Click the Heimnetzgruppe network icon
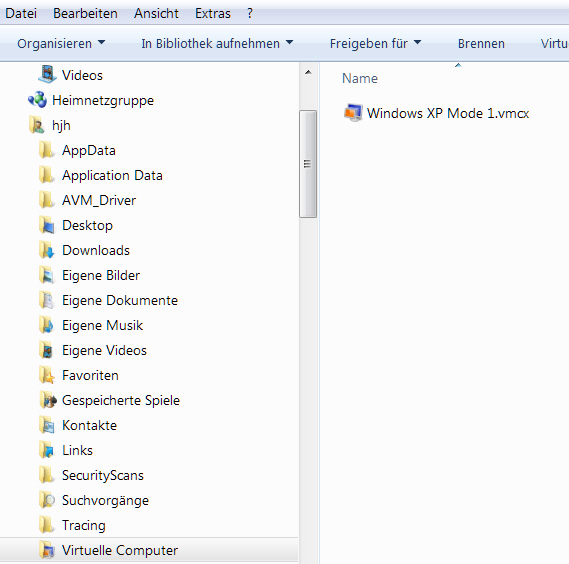The width and height of the screenshot is (569, 564). 37,100
